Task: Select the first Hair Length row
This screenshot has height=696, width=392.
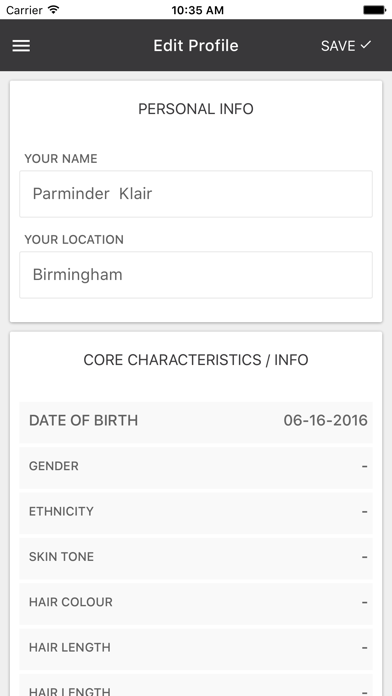Action: tap(196, 647)
